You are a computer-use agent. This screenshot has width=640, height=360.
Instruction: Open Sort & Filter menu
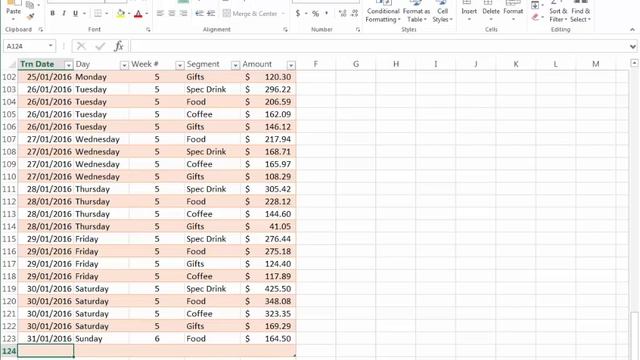coord(558,11)
